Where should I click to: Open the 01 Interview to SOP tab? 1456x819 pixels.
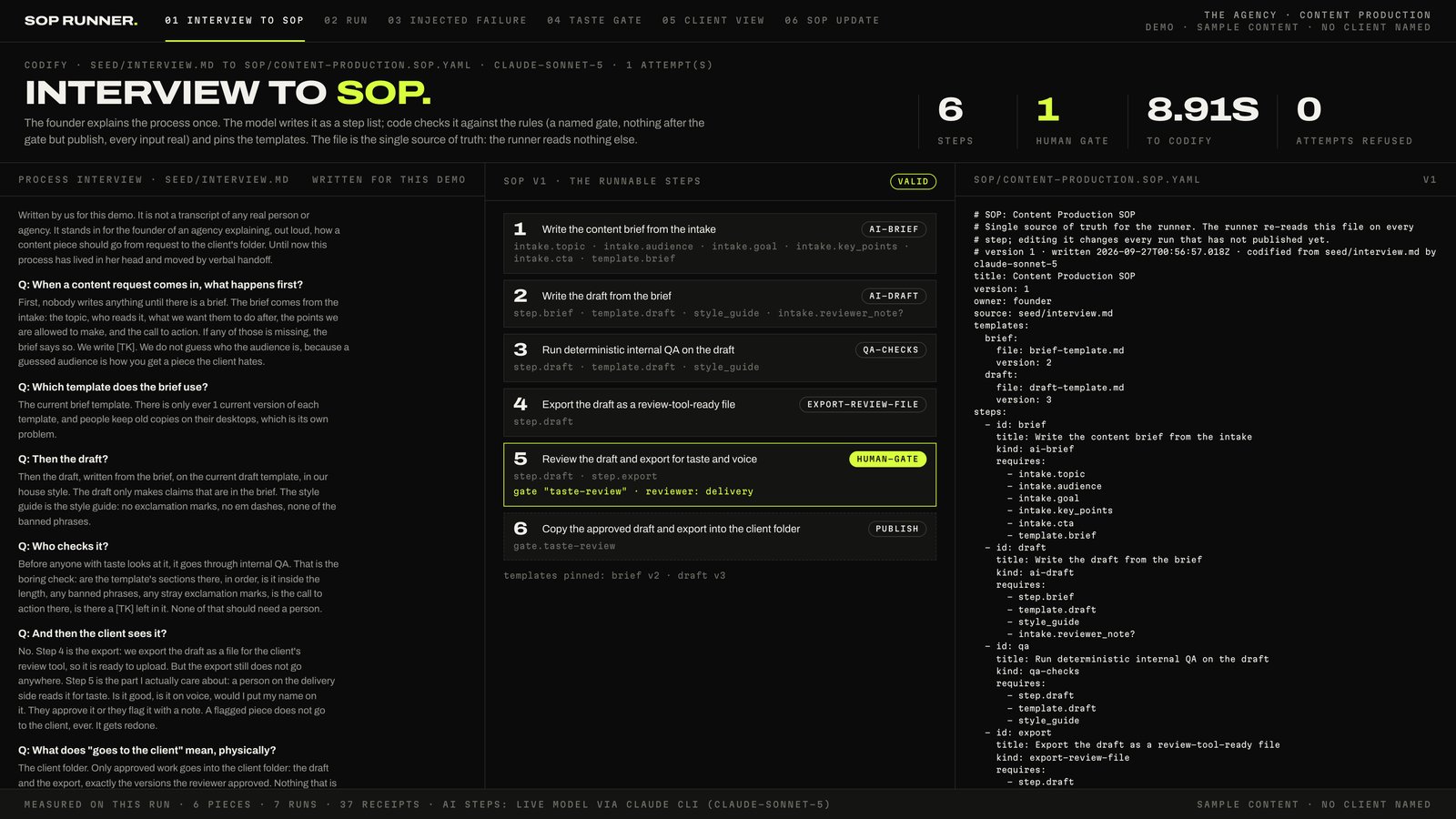(x=235, y=20)
